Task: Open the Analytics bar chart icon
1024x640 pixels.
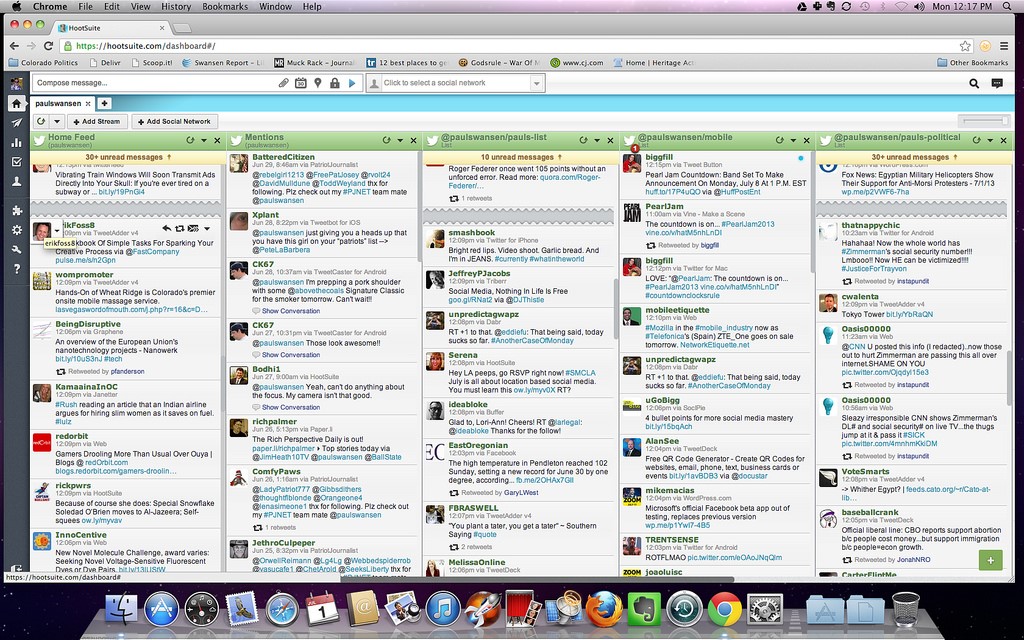Action: 16,142
